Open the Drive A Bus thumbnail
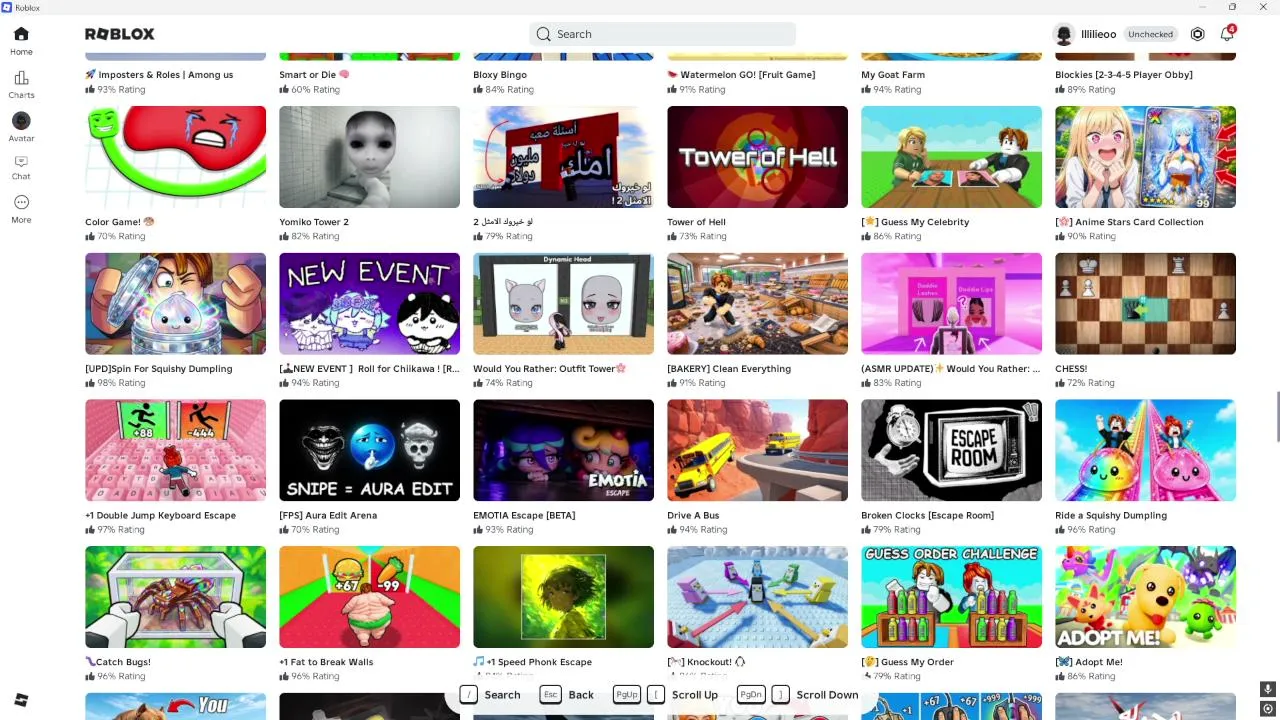This screenshot has height=720, width=1280. coord(757,451)
